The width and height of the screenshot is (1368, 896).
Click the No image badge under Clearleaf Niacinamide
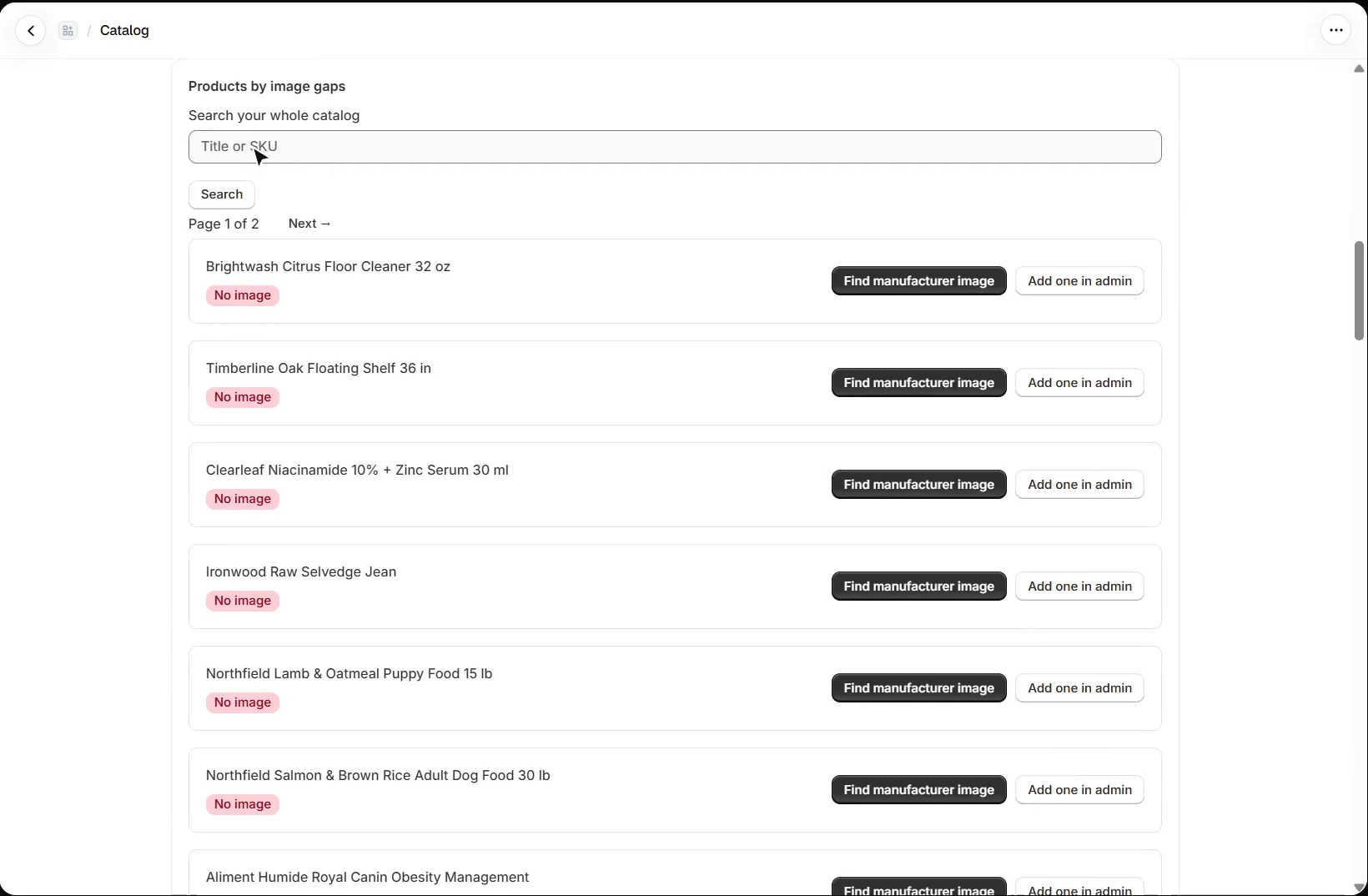(x=243, y=500)
